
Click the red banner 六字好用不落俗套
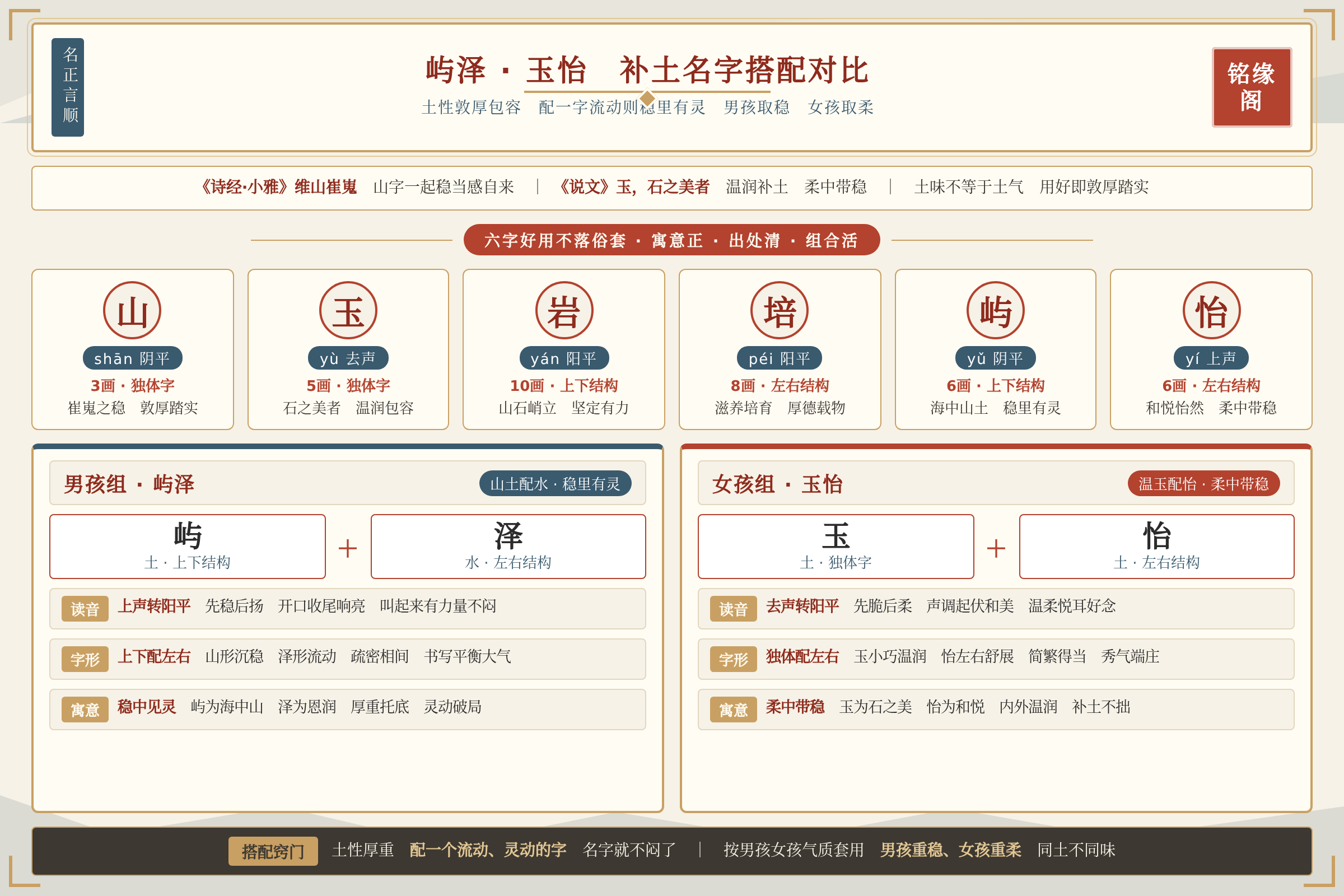click(671, 240)
